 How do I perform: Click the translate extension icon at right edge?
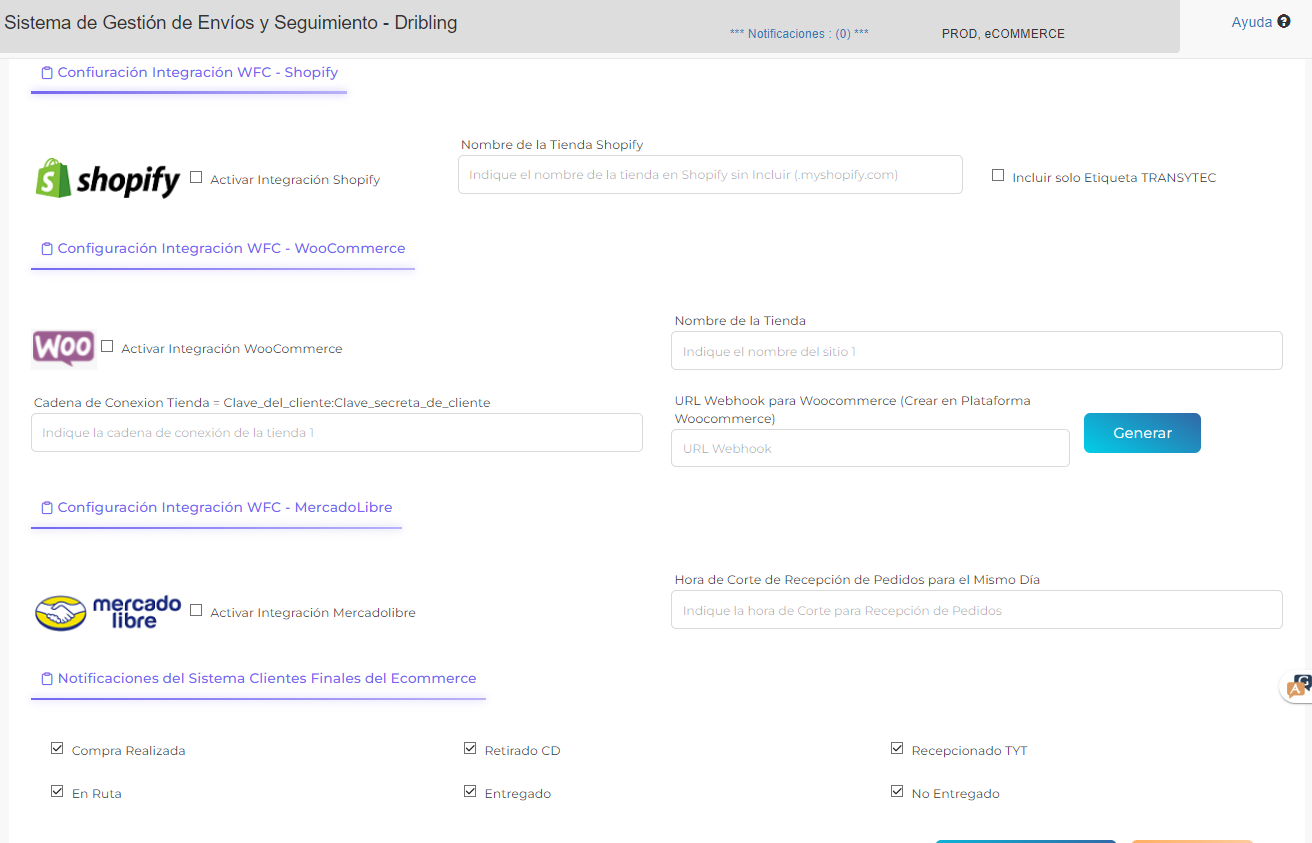pyautogui.click(x=1298, y=687)
